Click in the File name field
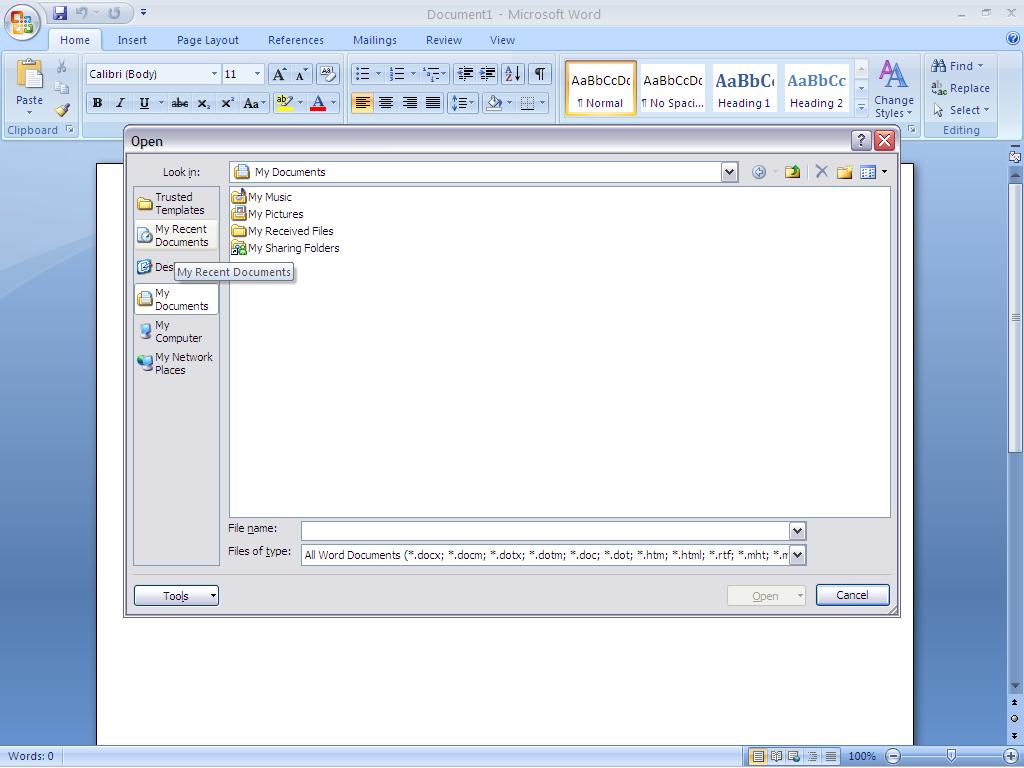Viewport: 1024px width, 768px height. coord(545,531)
